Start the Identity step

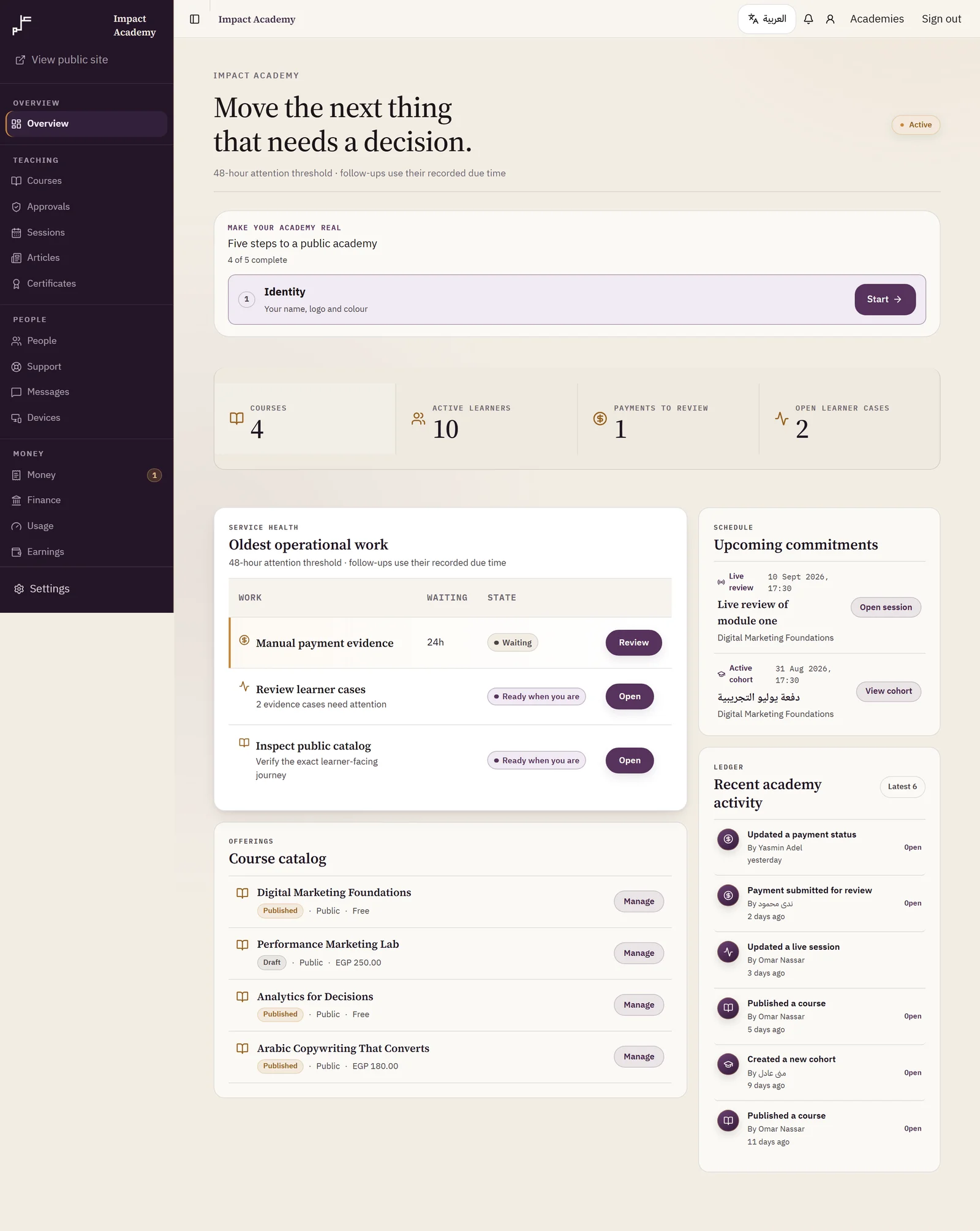pyautogui.click(x=885, y=300)
